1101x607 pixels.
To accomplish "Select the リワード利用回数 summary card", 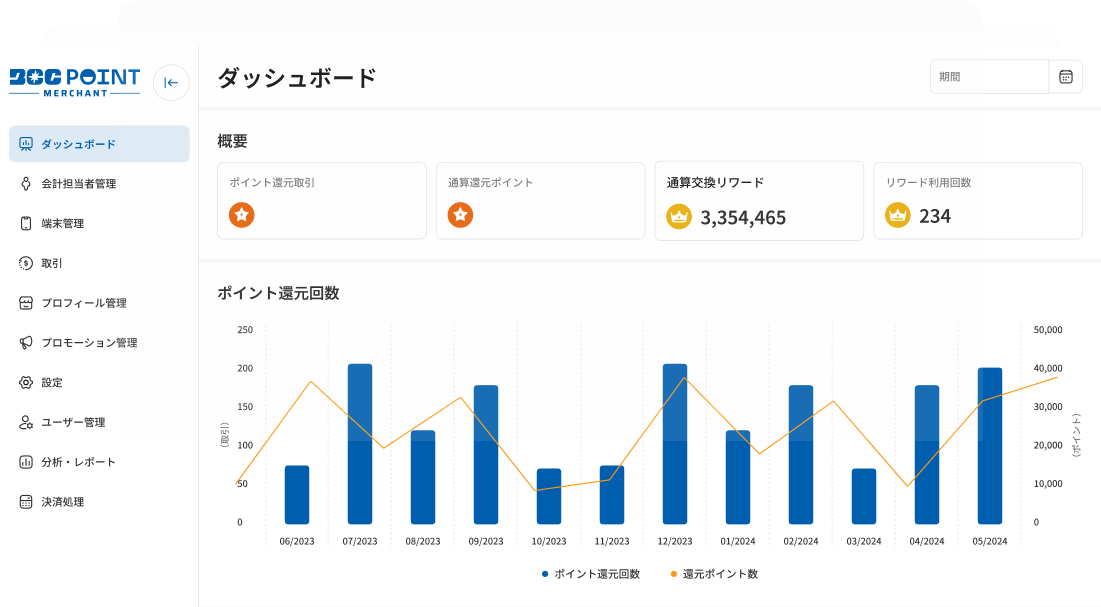I will [x=977, y=201].
